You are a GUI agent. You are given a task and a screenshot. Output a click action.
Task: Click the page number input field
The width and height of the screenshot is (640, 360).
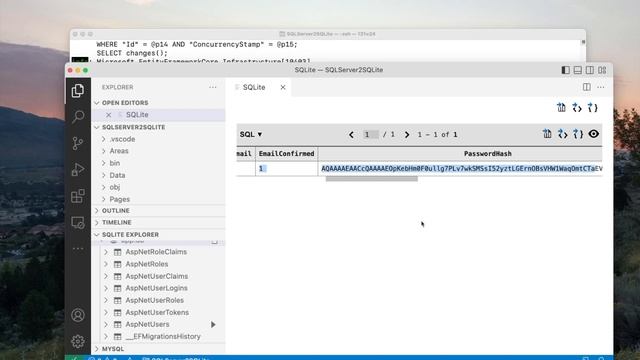[371, 134]
